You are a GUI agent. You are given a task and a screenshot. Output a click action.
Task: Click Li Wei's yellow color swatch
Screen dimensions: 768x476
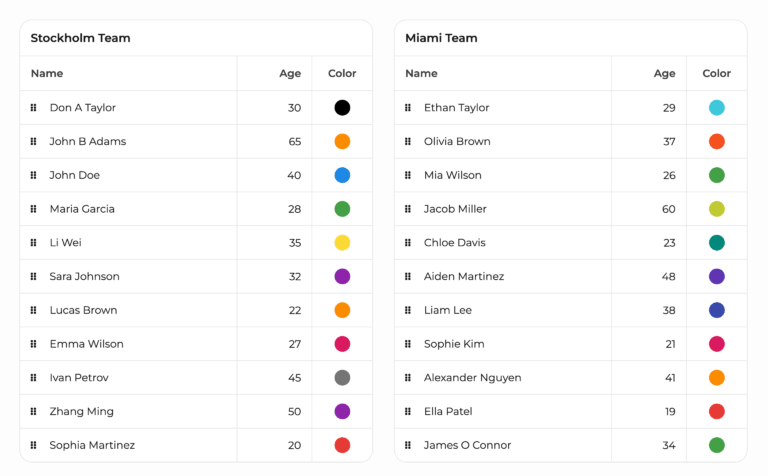(342, 243)
